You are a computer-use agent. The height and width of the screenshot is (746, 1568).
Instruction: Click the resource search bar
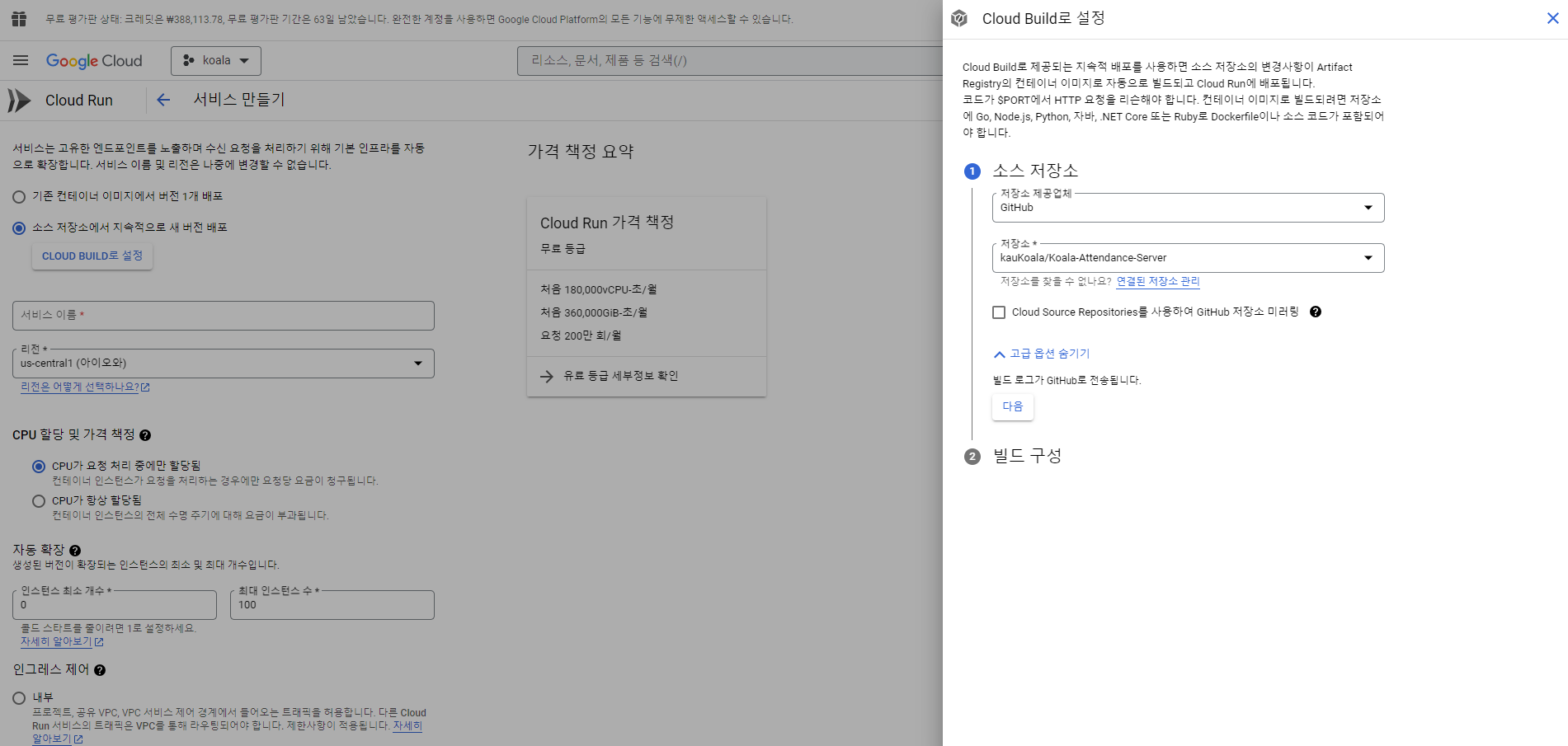[x=730, y=61]
